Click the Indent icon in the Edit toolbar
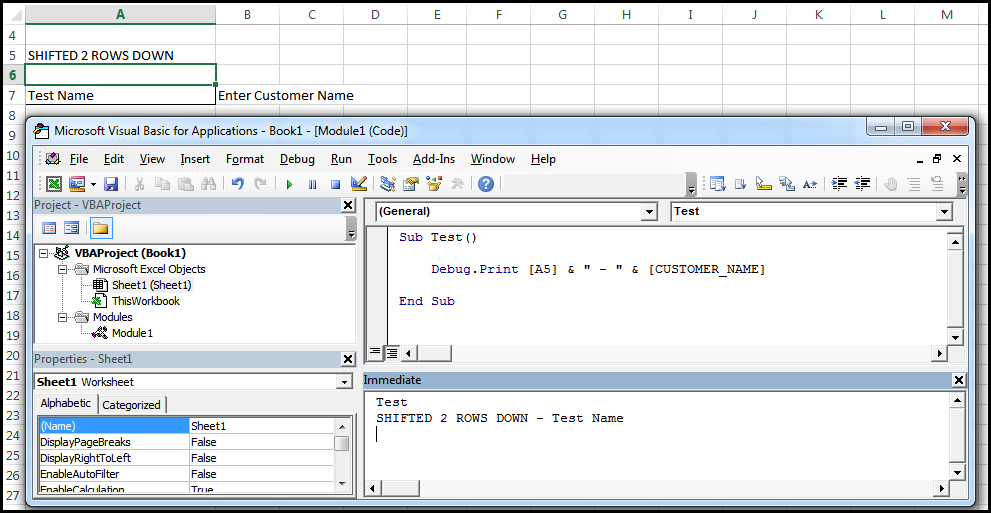 (x=840, y=184)
